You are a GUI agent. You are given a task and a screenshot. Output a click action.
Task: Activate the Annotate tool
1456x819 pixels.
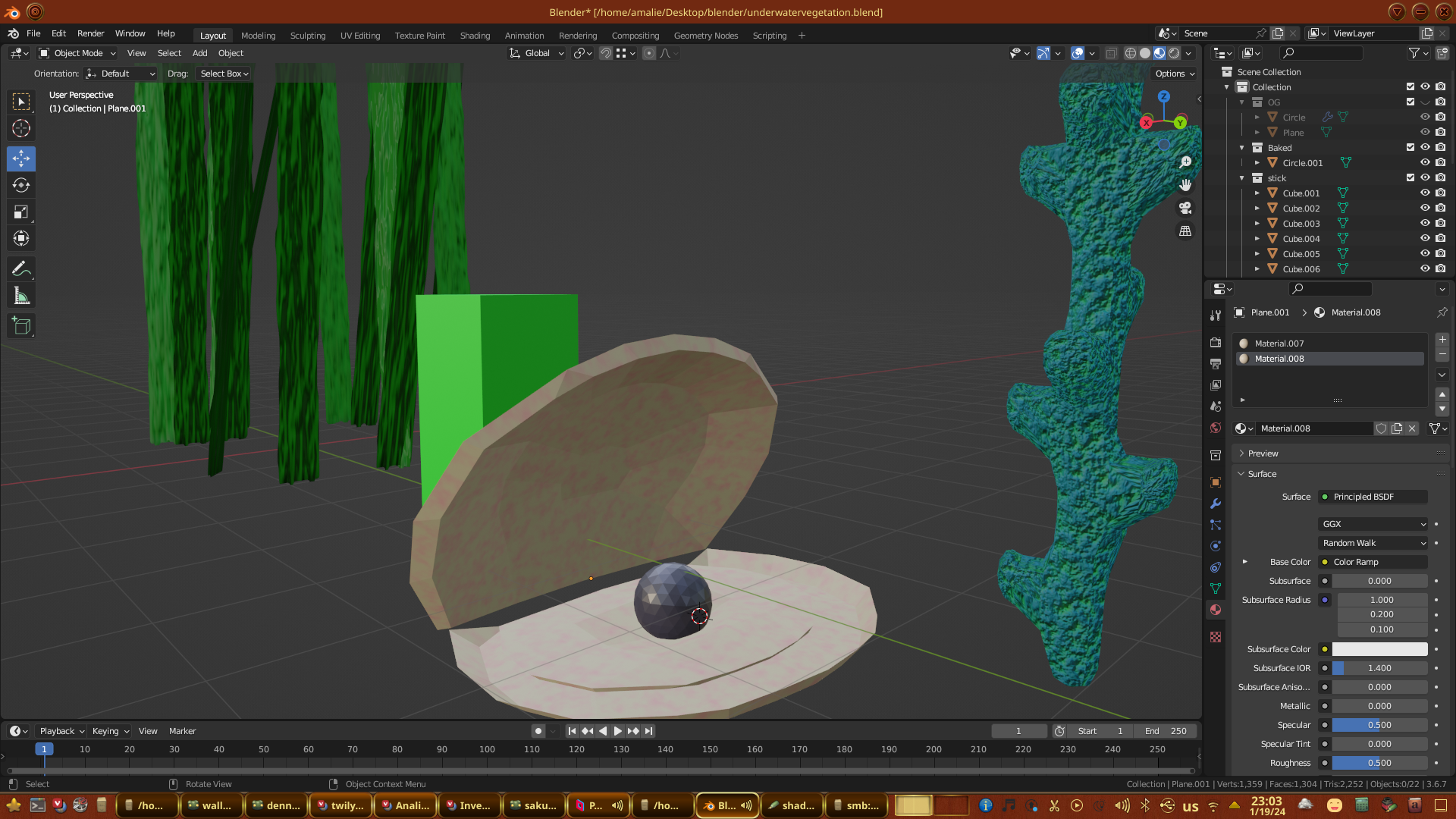[x=21, y=269]
